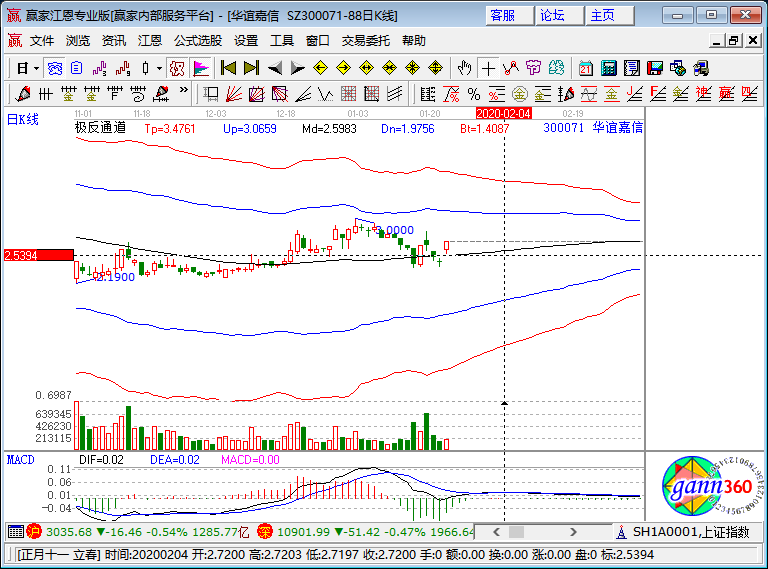768x569 pixels.
Task: Open the notepad document icon
Action: click(632, 68)
